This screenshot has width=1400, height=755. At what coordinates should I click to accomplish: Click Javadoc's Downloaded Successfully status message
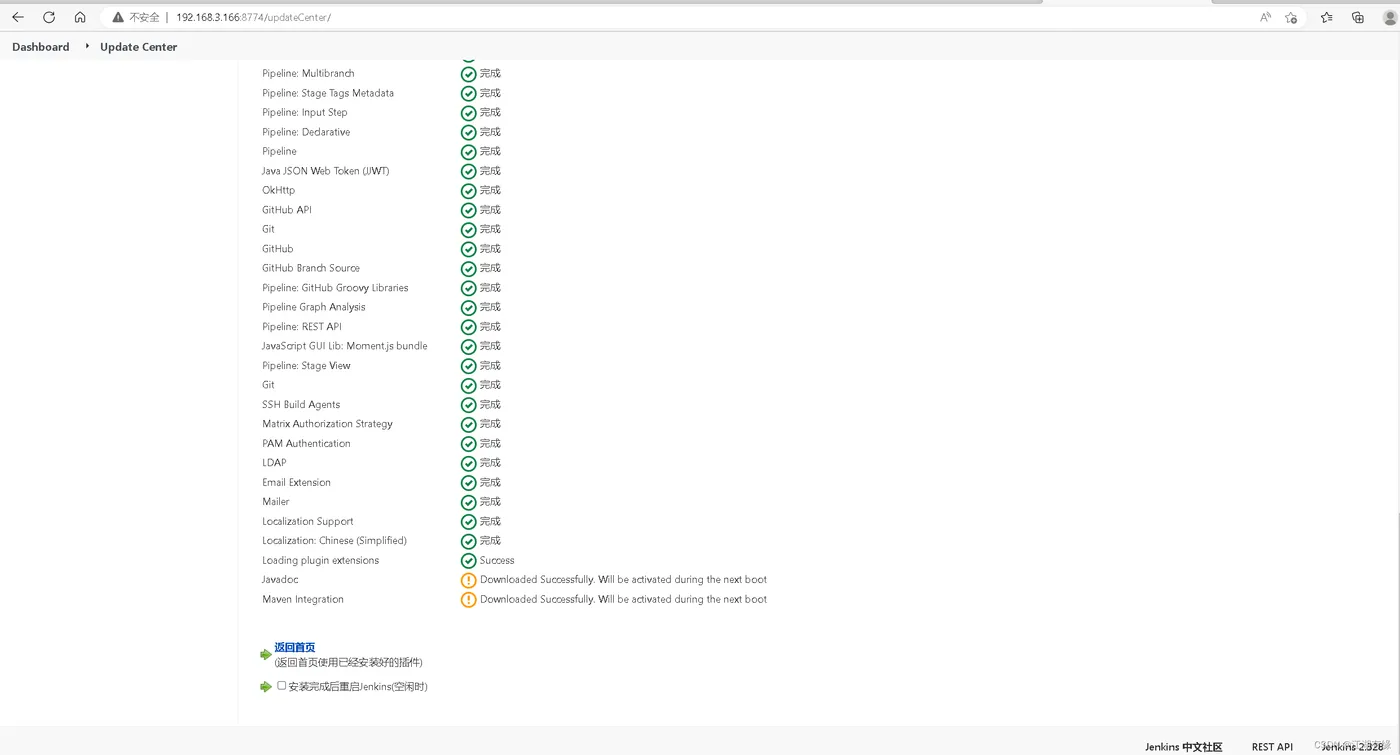(x=623, y=580)
